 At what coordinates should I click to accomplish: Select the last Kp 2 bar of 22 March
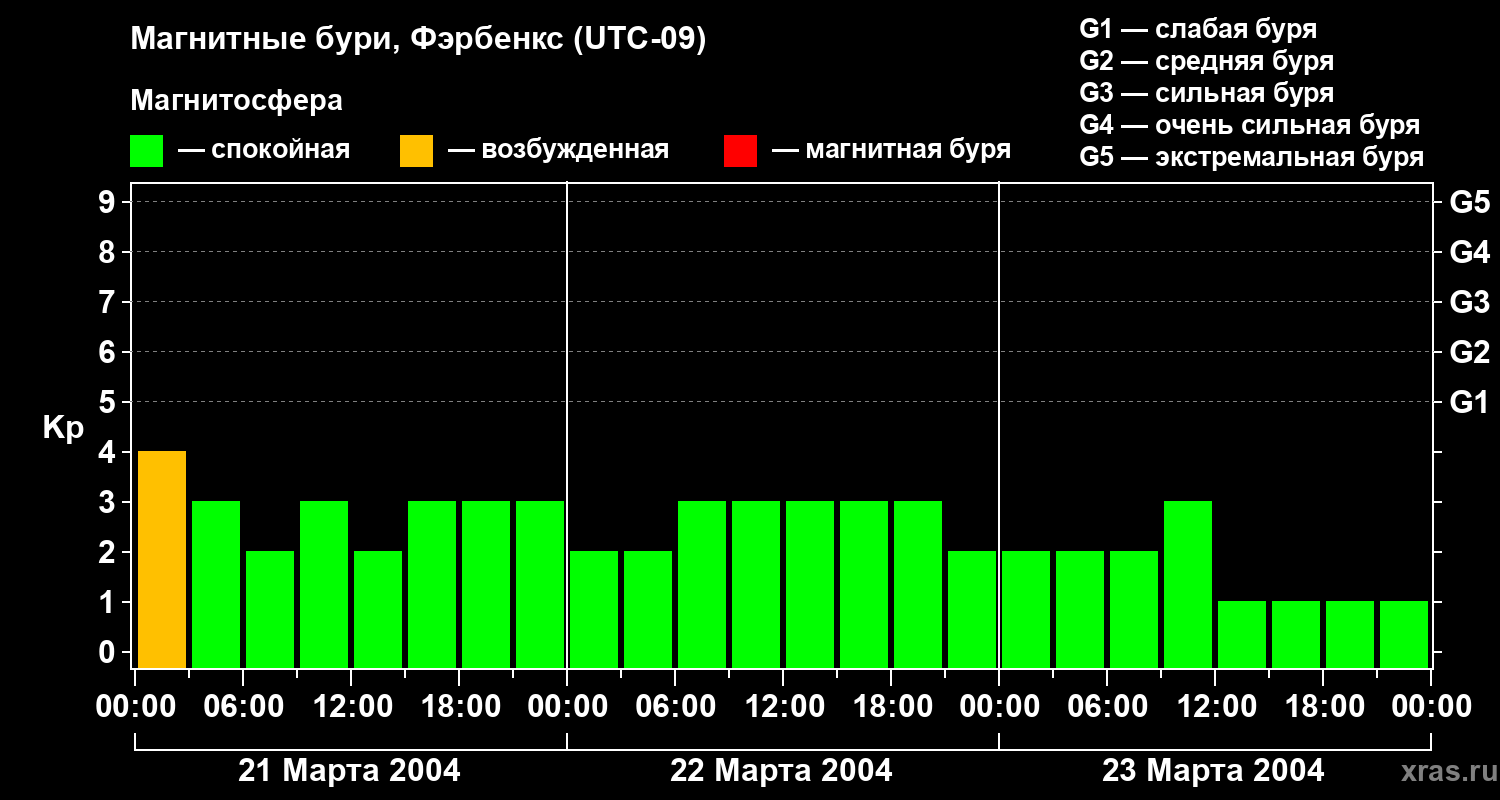972,610
